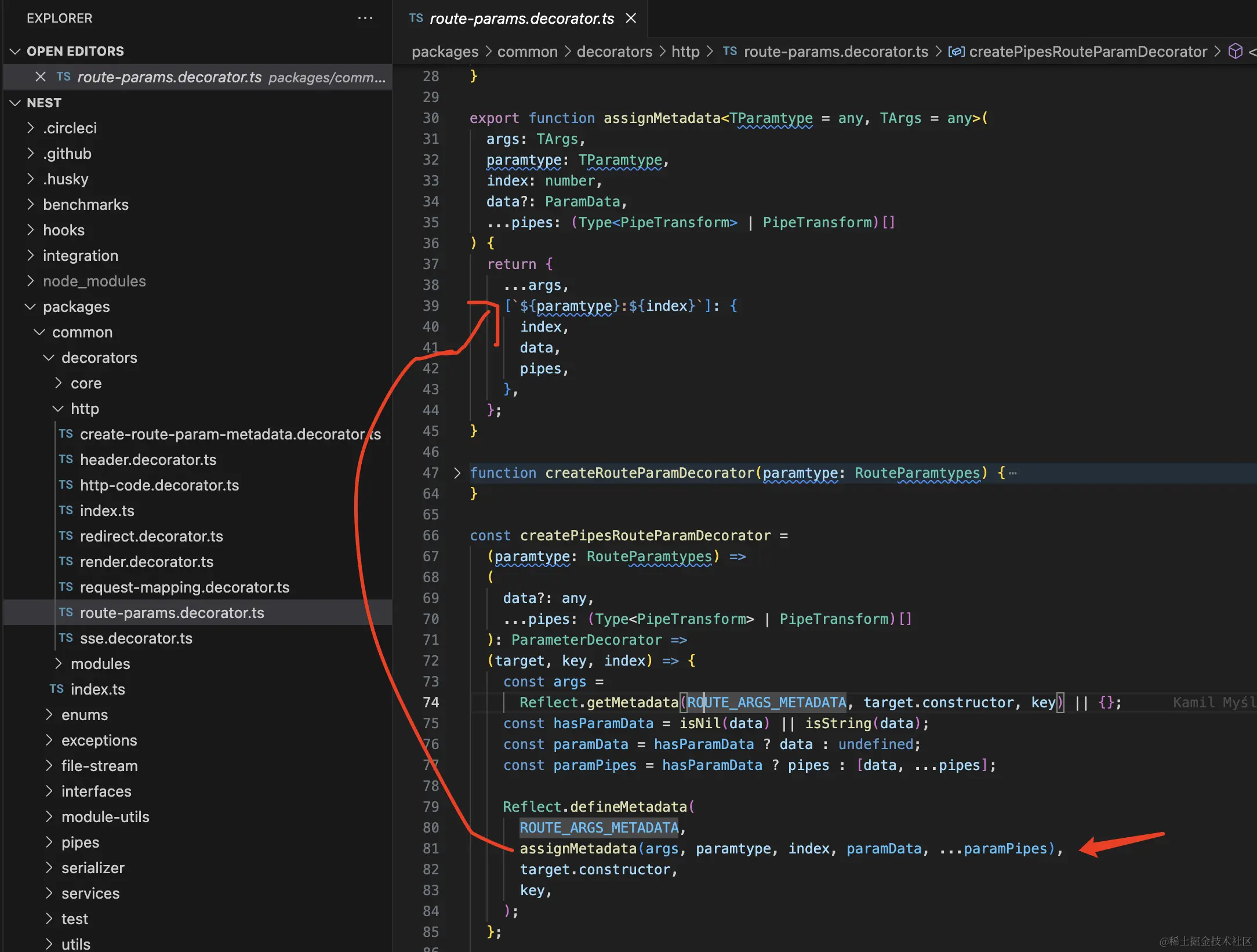
Task: Open Explorer more actions ellipsis menu
Action: click(x=365, y=19)
